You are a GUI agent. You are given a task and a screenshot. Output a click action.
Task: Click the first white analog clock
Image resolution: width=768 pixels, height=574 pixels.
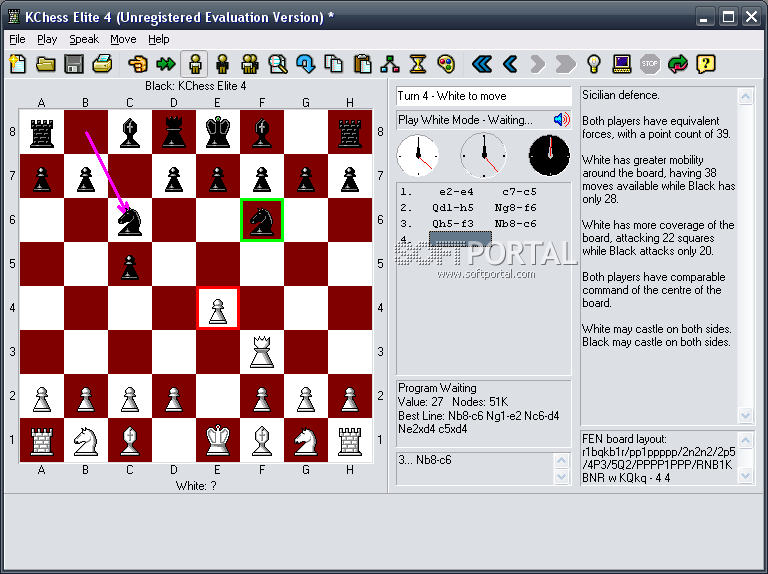418,155
